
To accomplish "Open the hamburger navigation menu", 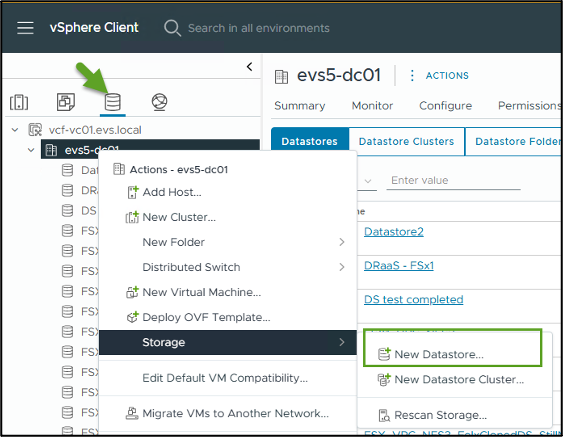I will pos(25,28).
